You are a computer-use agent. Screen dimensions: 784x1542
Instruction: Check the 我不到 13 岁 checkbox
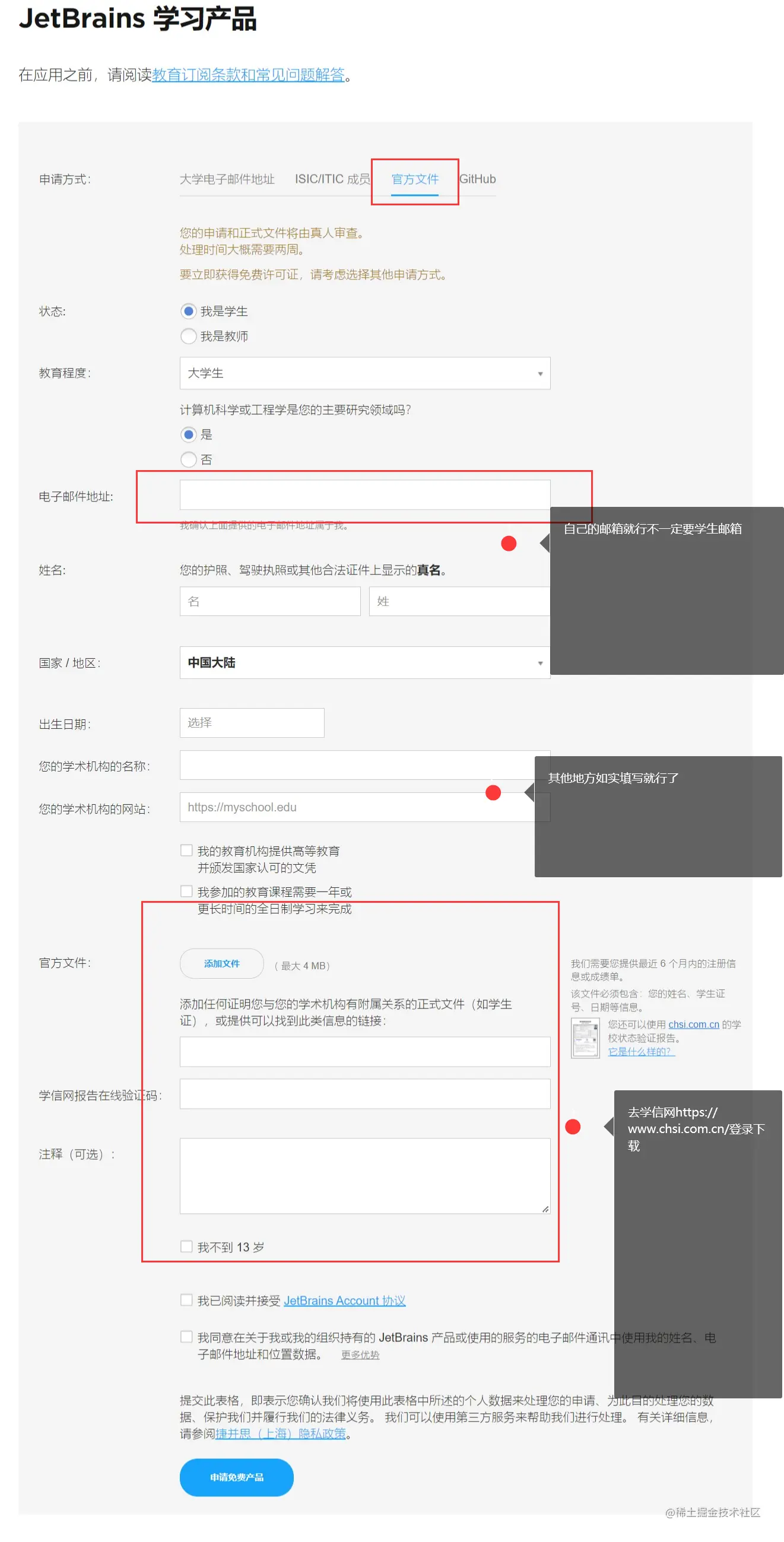186,1246
